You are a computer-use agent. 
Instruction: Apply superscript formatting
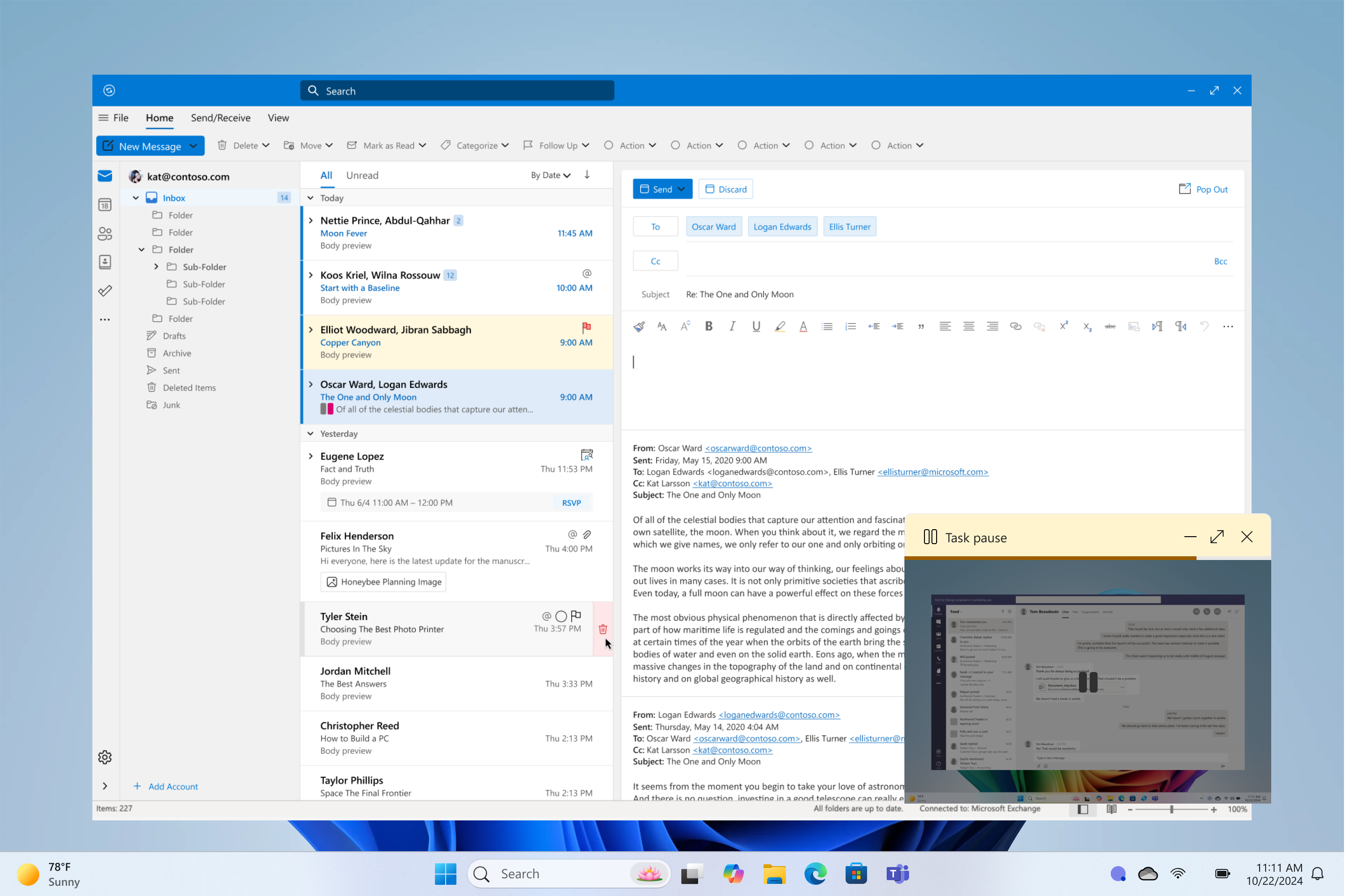(1075, 329)
